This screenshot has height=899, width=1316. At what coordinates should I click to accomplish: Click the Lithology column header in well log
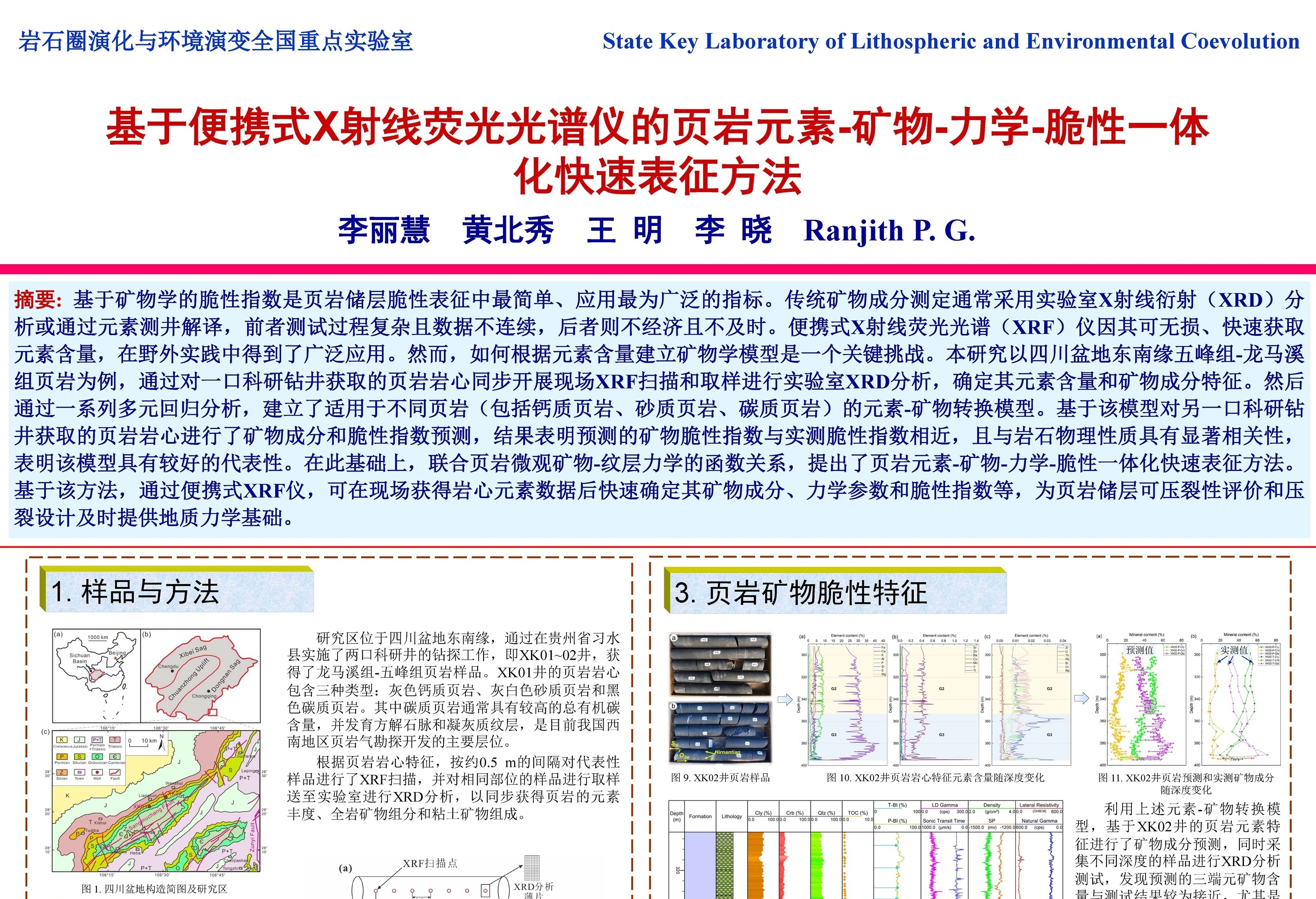pyautogui.click(x=732, y=816)
